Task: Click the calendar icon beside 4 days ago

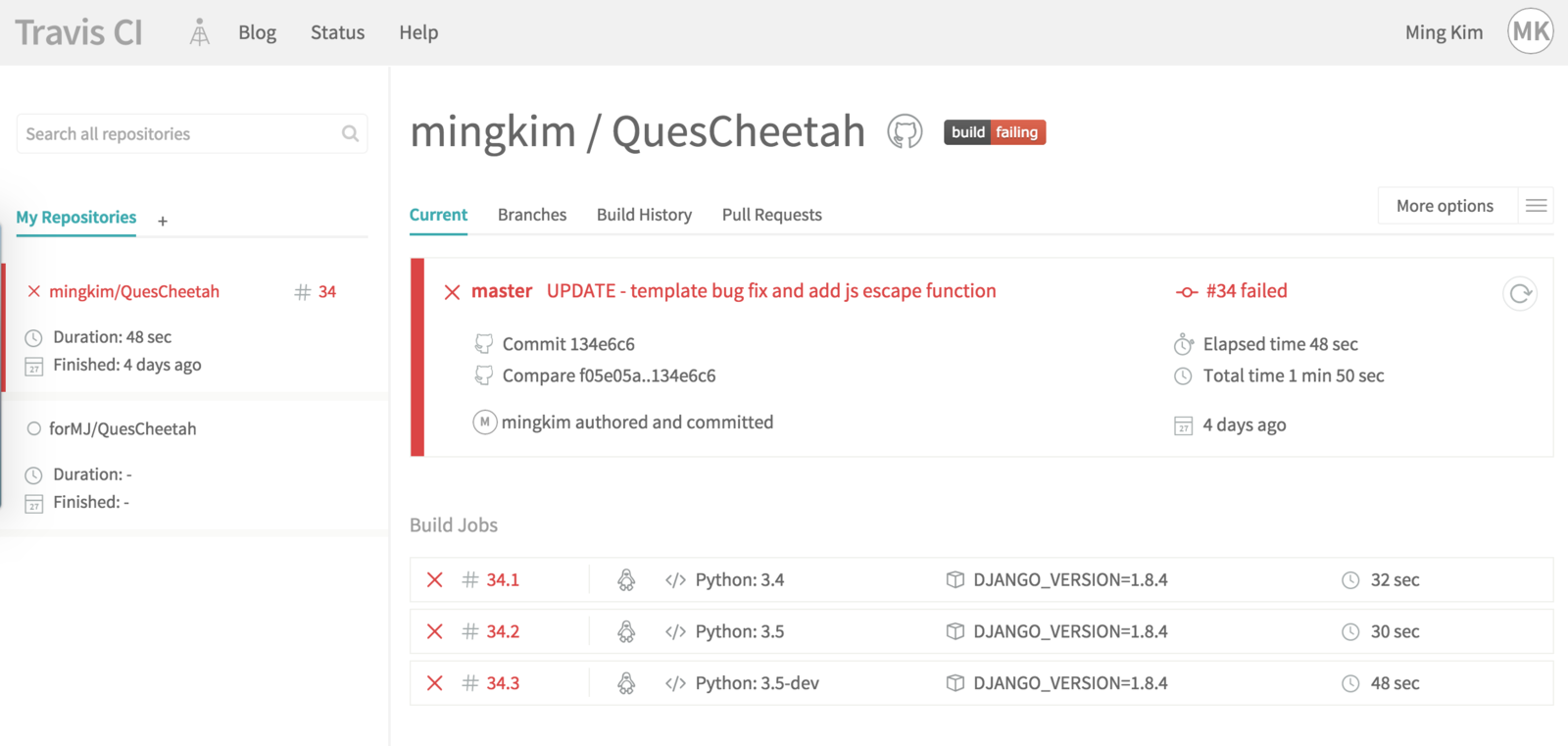Action: 1184,425
